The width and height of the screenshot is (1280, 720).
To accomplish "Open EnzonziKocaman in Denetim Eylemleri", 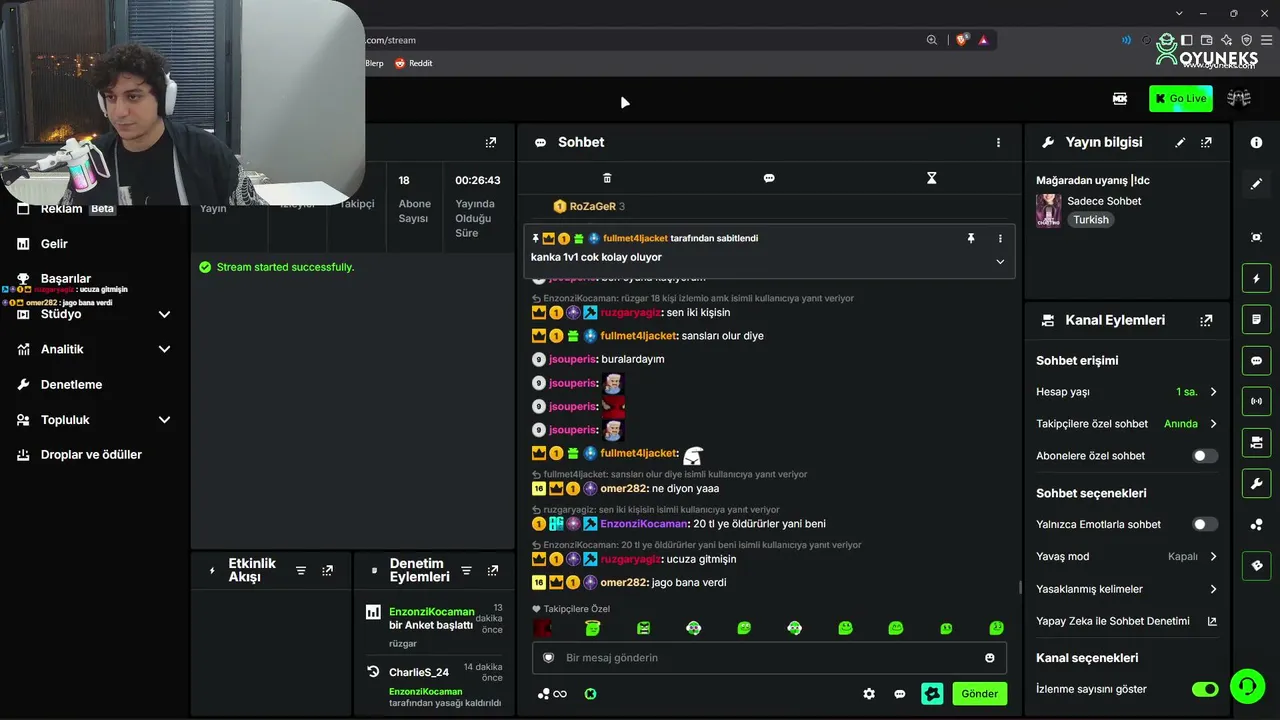I will pos(432,612).
